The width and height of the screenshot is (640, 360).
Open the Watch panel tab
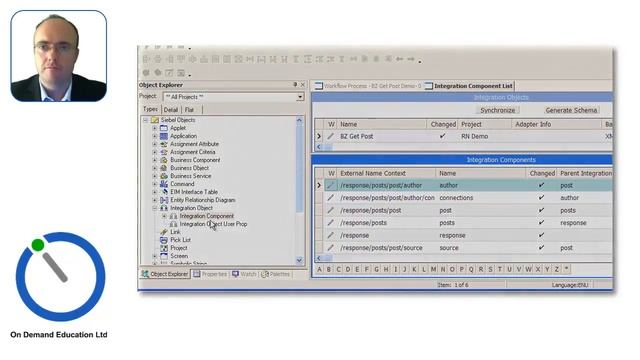click(x=244, y=274)
